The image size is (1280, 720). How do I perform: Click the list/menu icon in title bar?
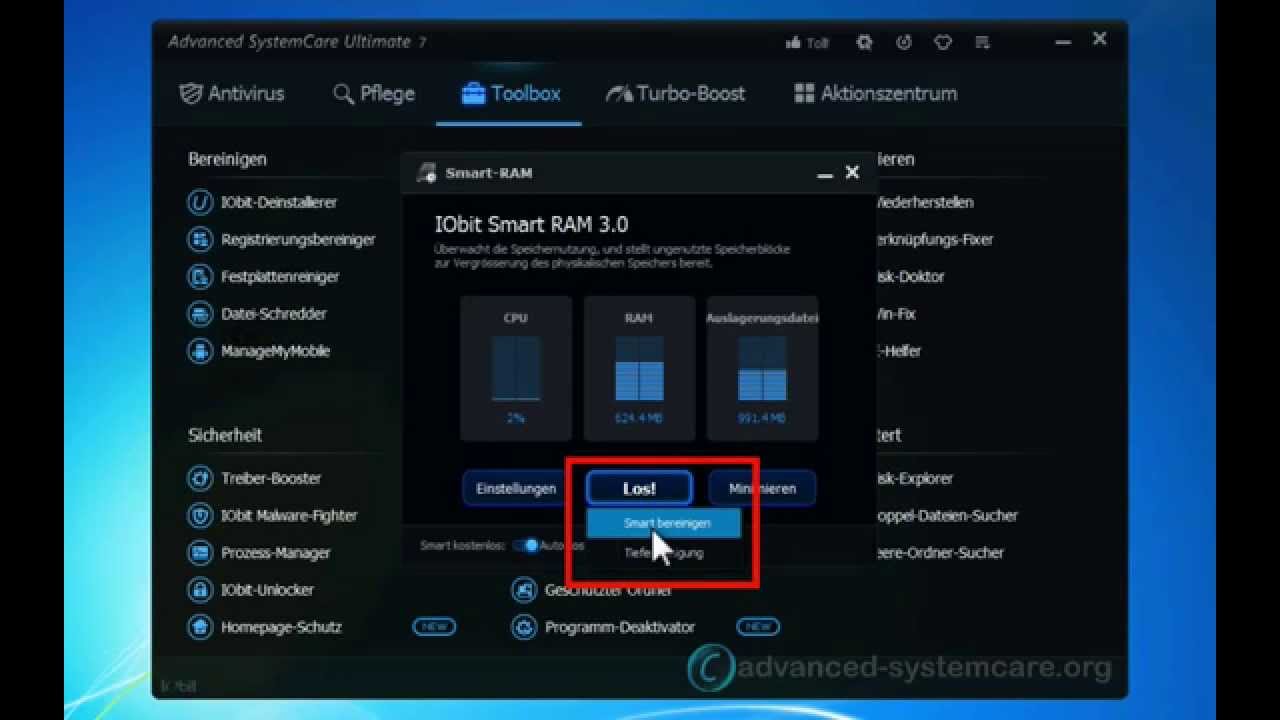pyautogui.click(x=982, y=43)
